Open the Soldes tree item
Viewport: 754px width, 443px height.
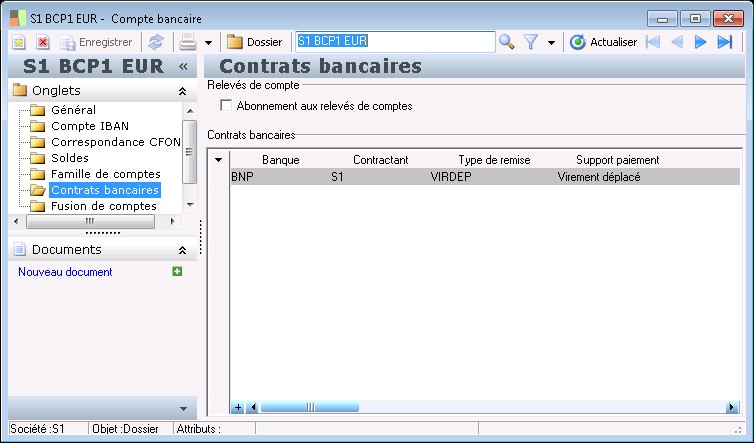[x=70, y=158]
